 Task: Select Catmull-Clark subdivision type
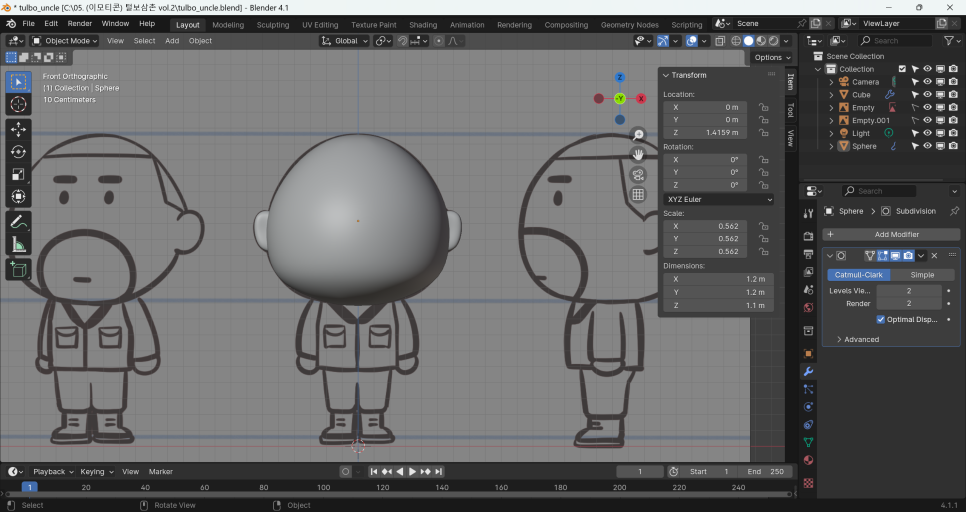(x=858, y=275)
